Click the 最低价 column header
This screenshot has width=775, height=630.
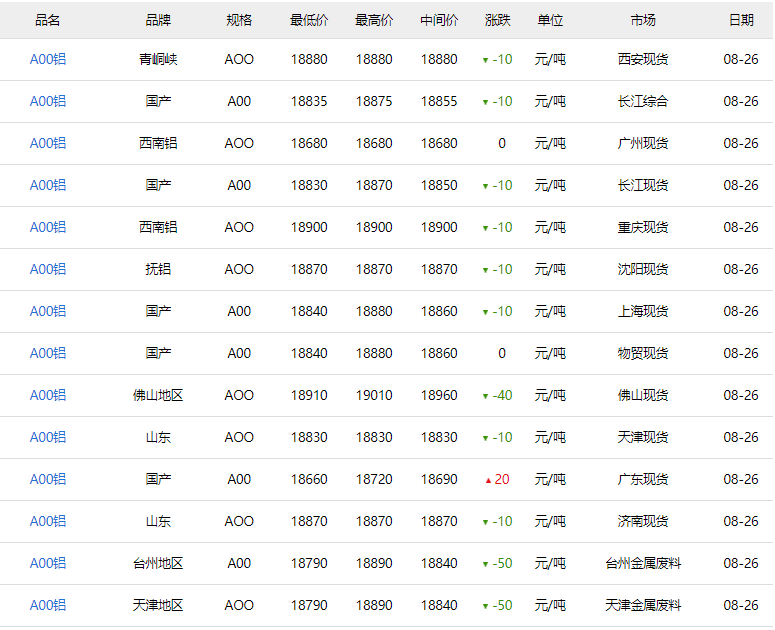click(309, 20)
